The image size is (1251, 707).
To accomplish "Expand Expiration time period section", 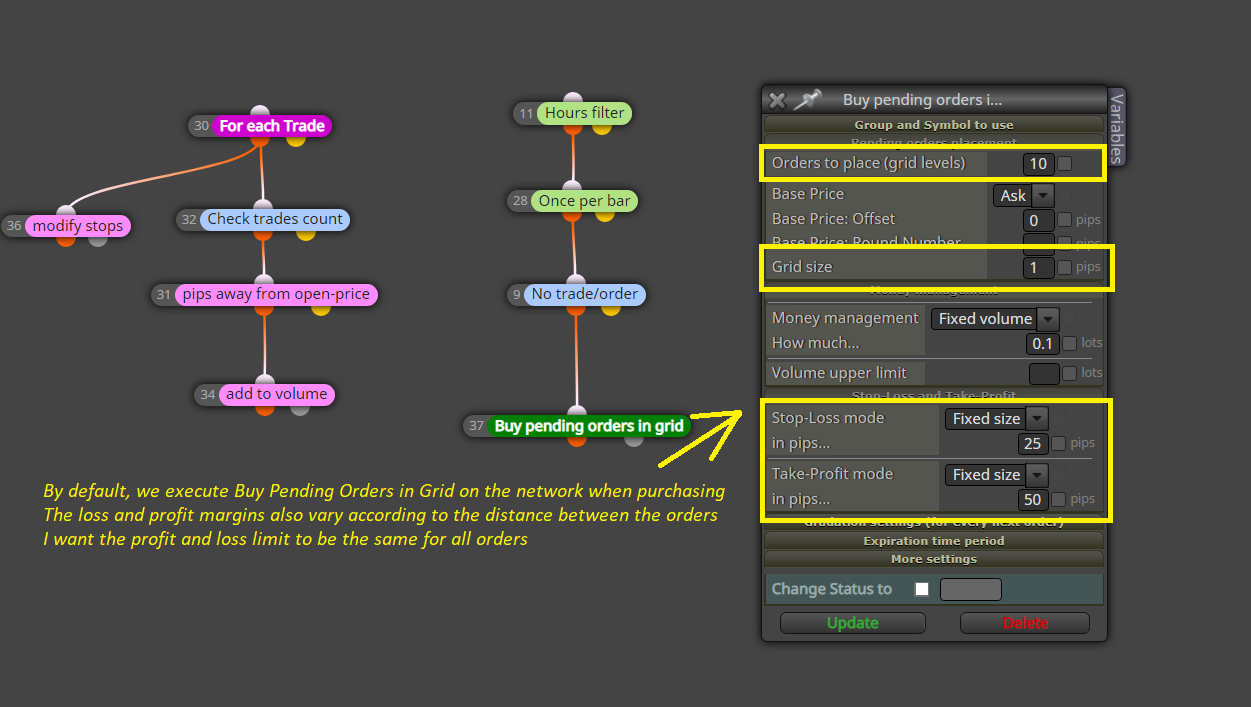I will coord(934,541).
